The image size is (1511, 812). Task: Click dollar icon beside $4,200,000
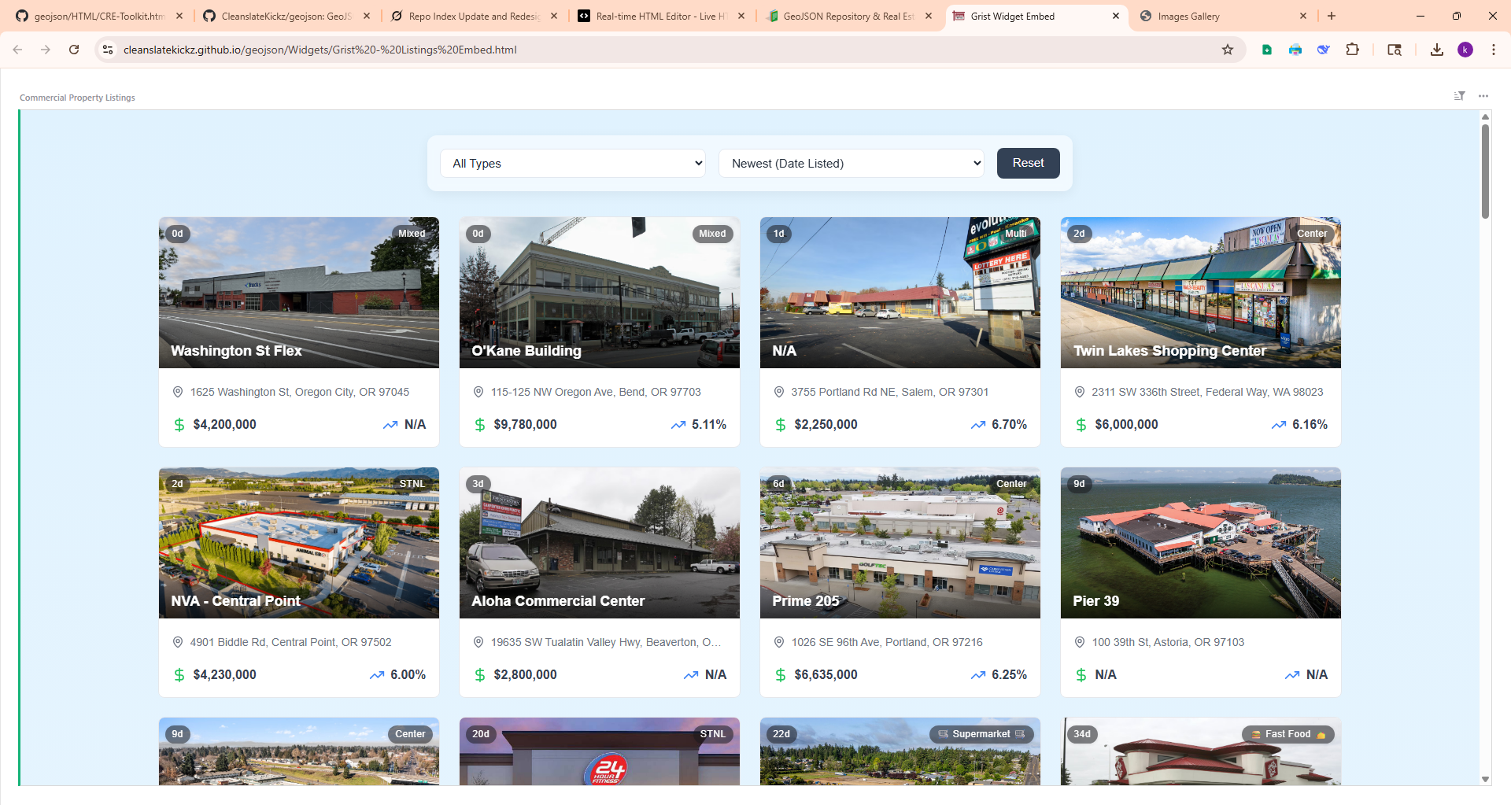[179, 425]
